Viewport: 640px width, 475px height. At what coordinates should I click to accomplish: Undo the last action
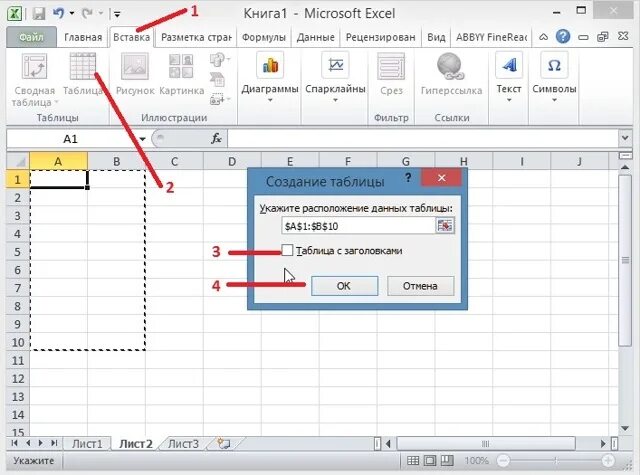pyautogui.click(x=58, y=13)
